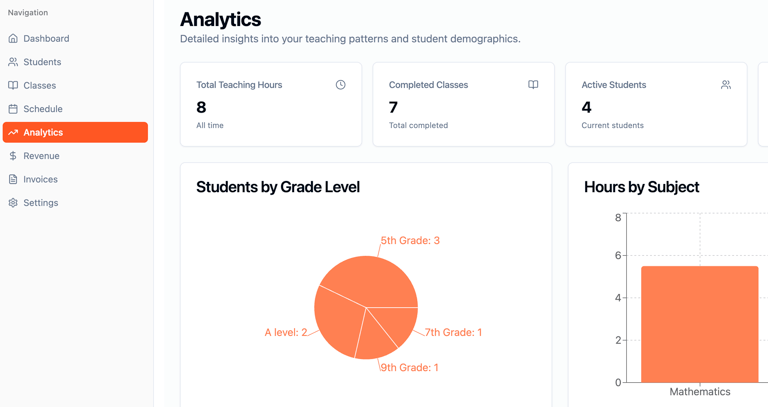Click the calendar icon beside Schedule
768x407 pixels.
pos(13,109)
